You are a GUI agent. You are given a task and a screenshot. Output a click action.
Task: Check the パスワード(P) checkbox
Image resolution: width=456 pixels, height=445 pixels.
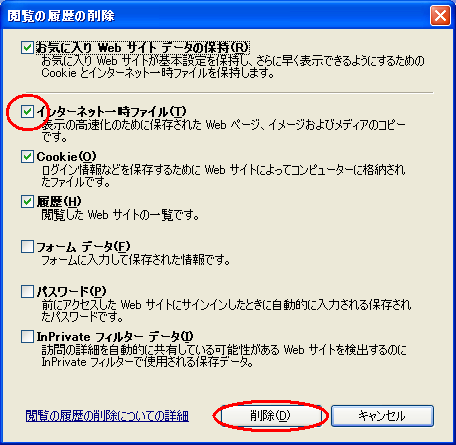point(27,292)
